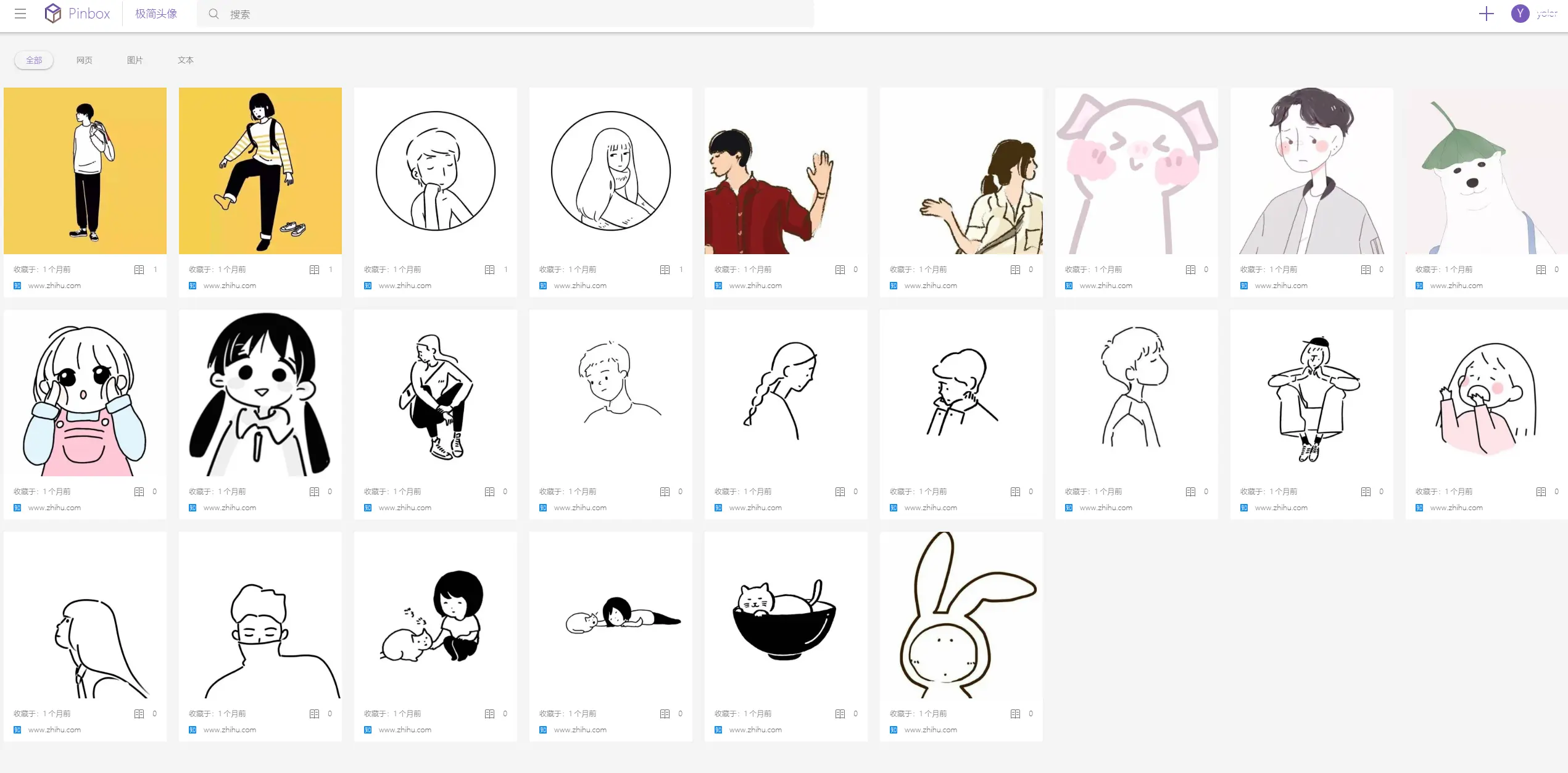Switch to the 图片 filter tab
Image resolution: width=1568 pixels, height=773 pixels.
click(x=135, y=60)
